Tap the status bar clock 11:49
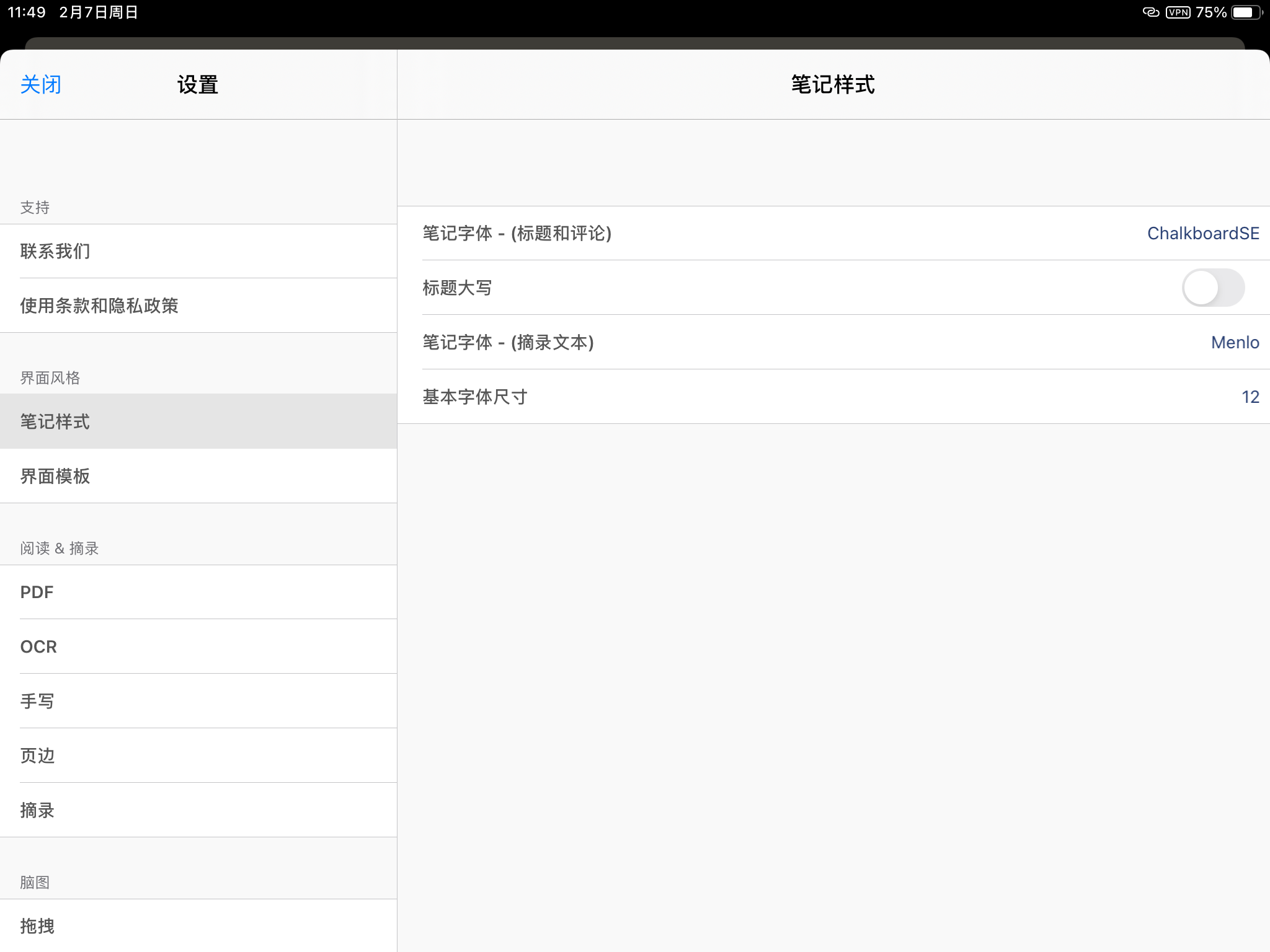1270x952 pixels. click(27, 12)
